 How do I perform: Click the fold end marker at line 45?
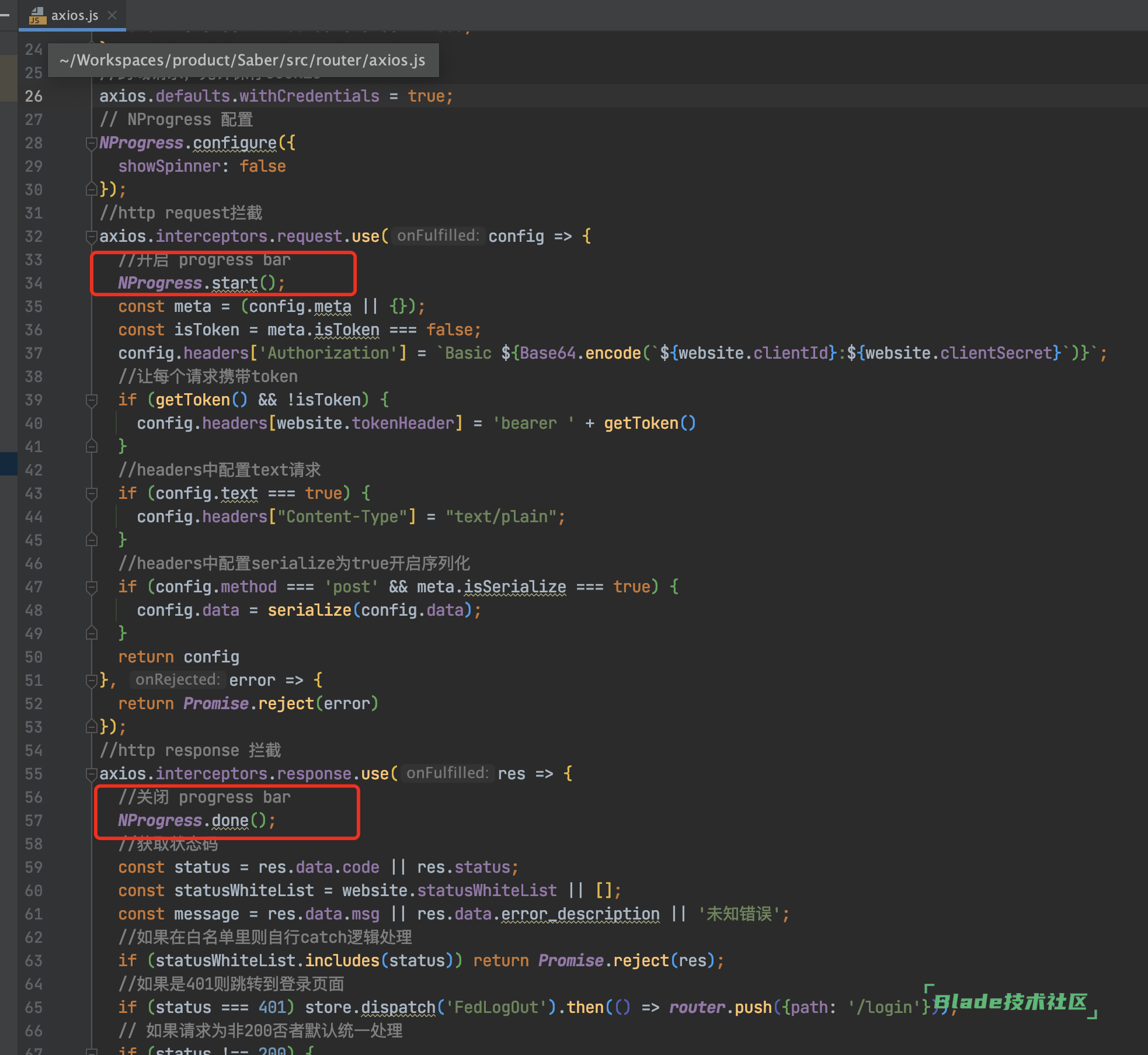coord(91,540)
